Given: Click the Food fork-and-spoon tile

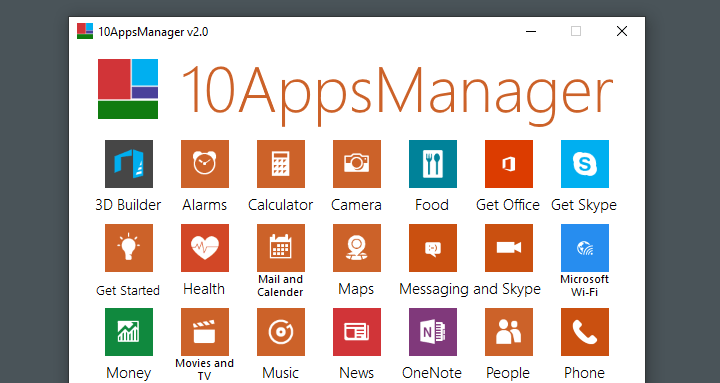Looking at the screenshot, I should click(x=433, y=164).
